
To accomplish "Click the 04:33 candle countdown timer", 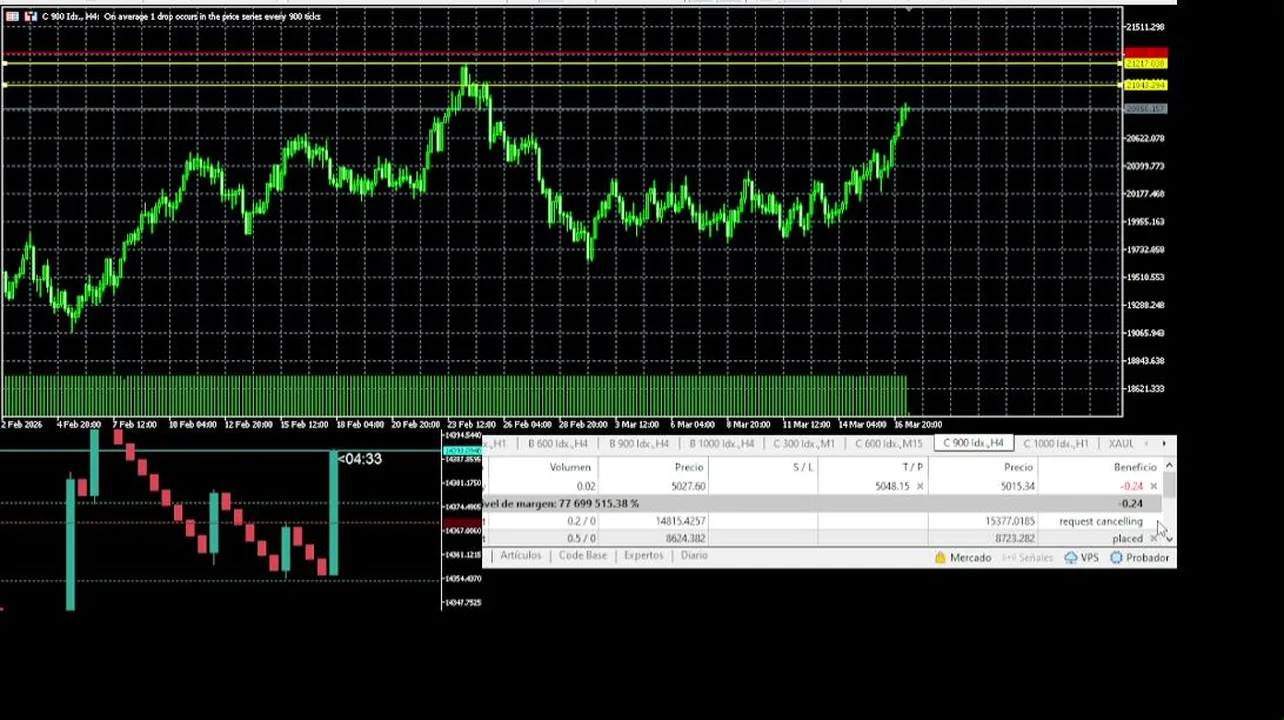I will click(x=360, y=459).
